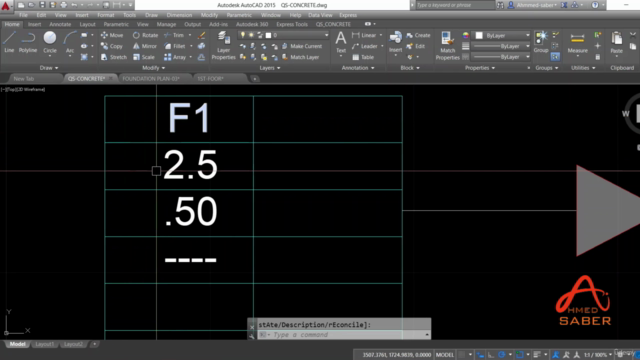This screenshot has width=640, height=360.
Task: Toggle annotation visibility in status bar
Action: 556,355
